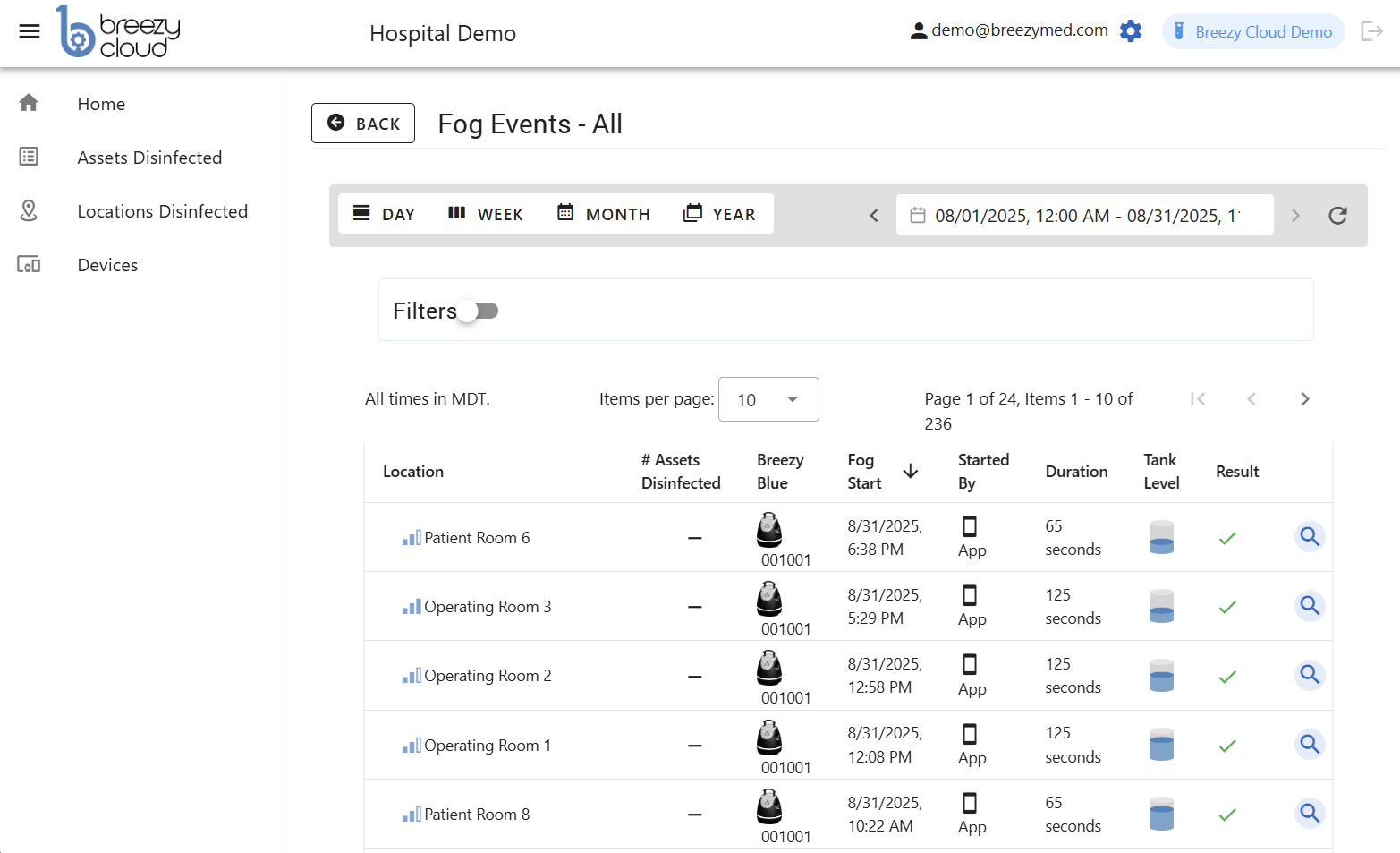The height and width of the screenshot is (853, 1400).
Task: Sort by Fog Start arrow
Action: (910, 472)
